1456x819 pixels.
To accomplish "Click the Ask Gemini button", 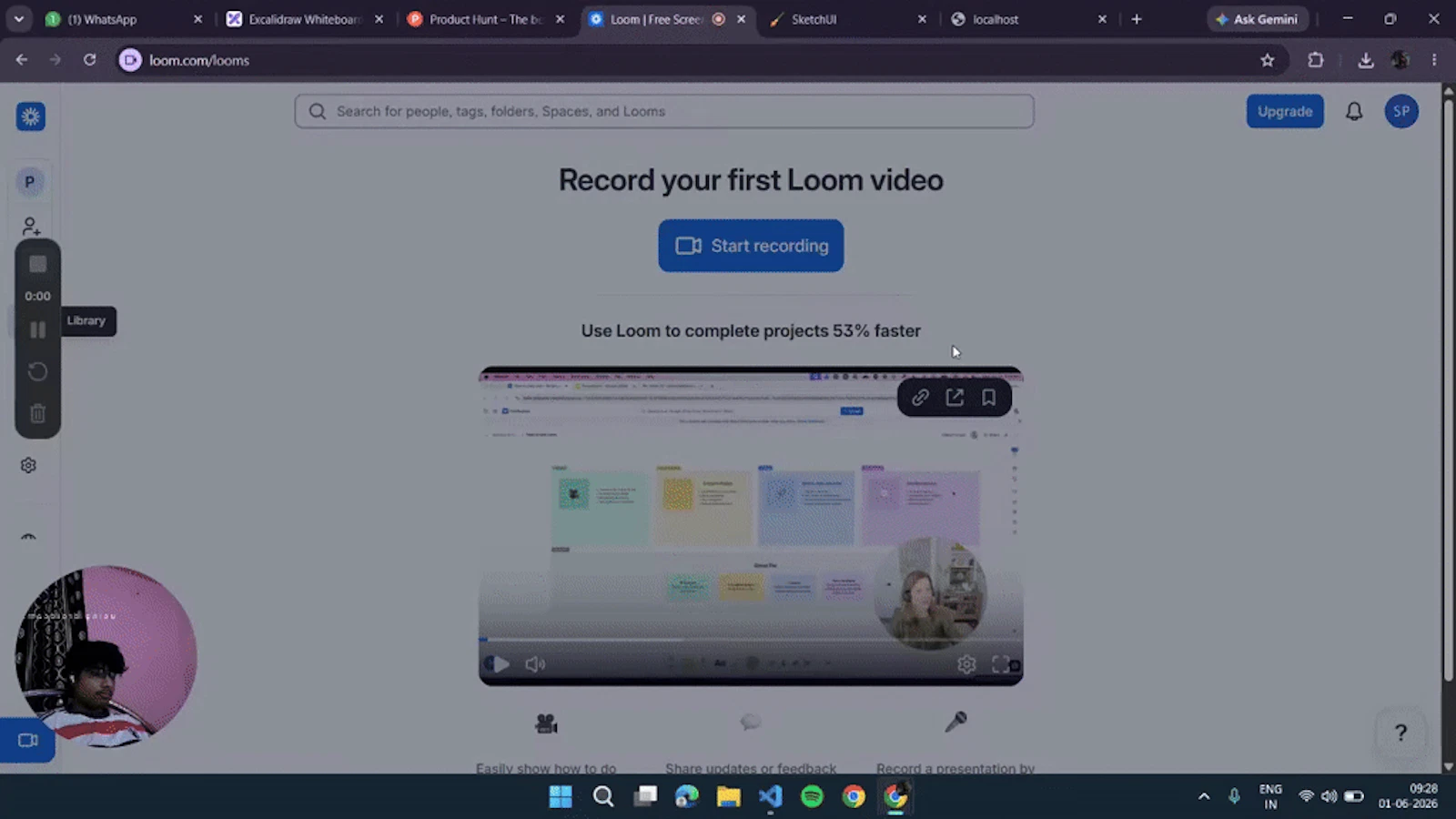I will click(1257, 19).
